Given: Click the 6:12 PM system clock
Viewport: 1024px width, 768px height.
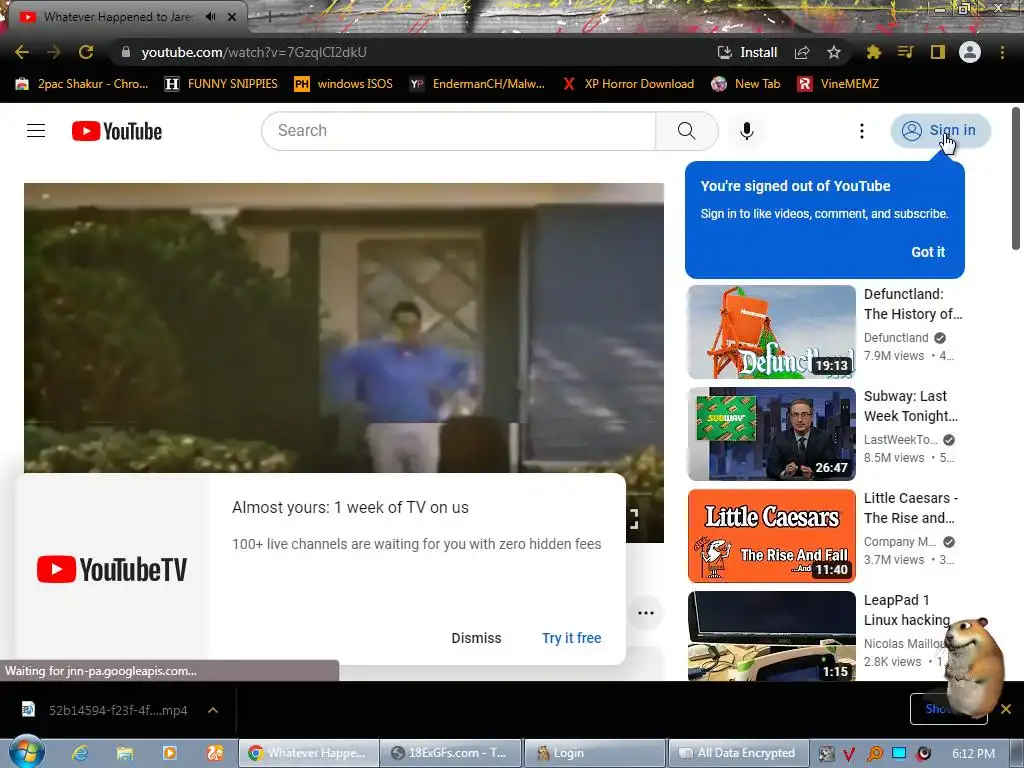Looking at the screenshot, I should pyautogui.click(x=973, y=753).
